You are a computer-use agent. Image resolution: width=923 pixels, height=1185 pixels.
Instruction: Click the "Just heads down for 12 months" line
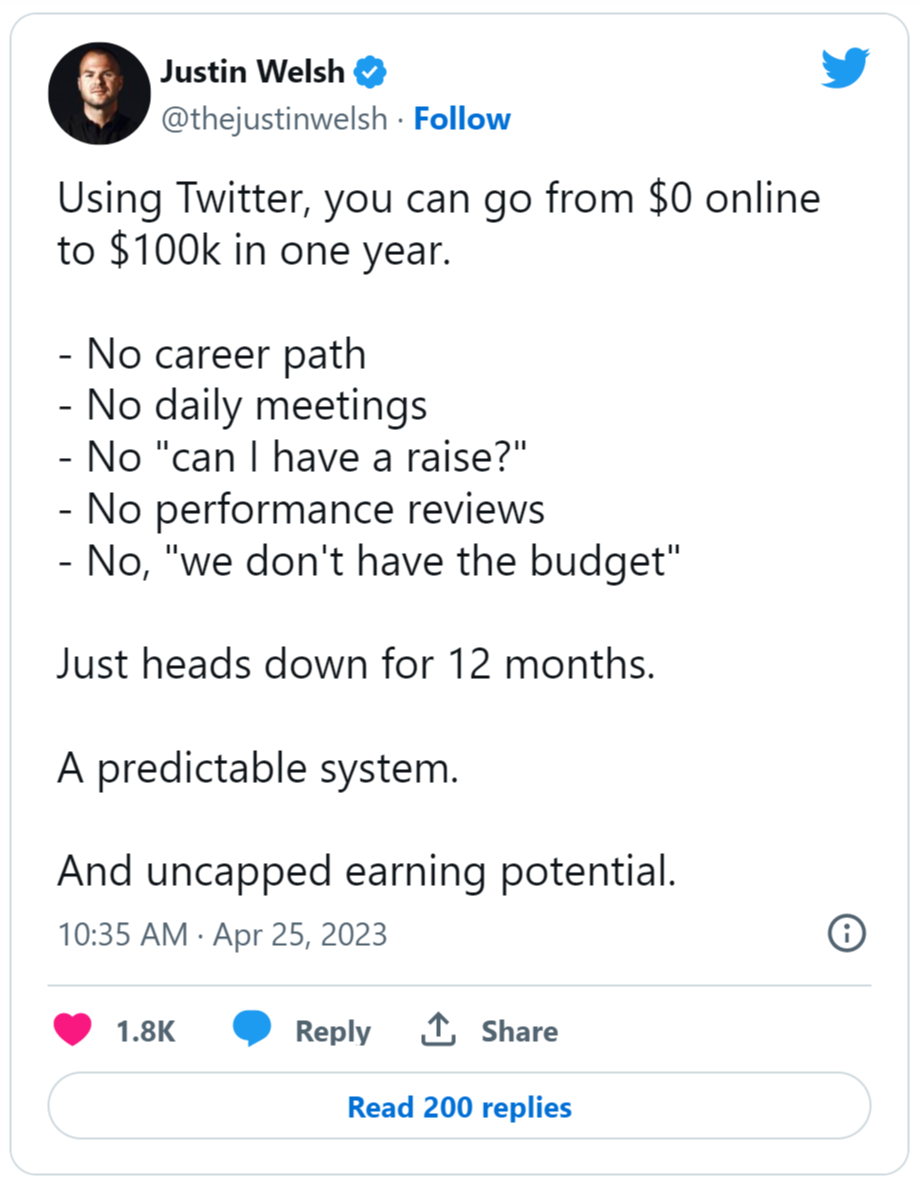(356, 664)
